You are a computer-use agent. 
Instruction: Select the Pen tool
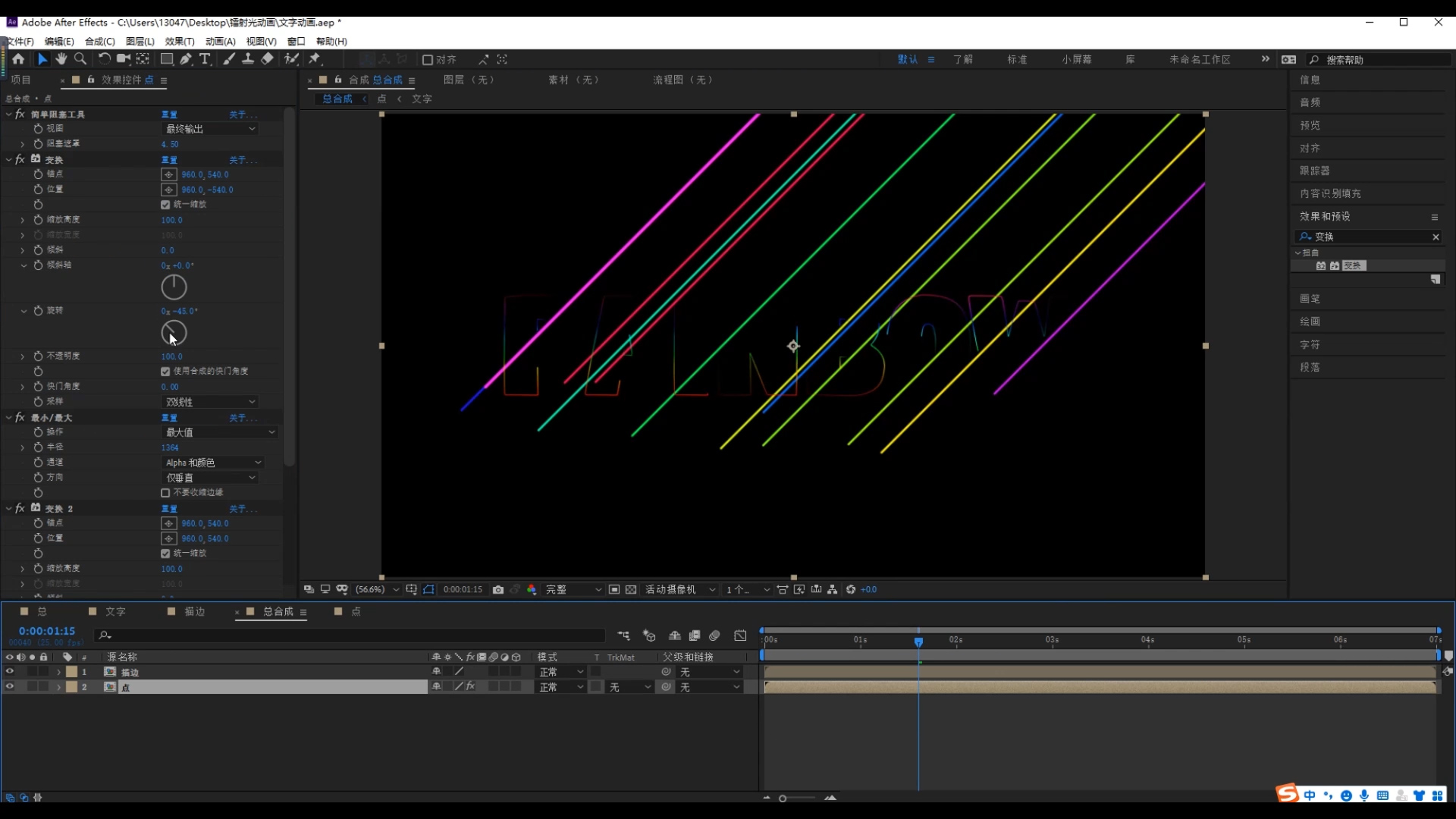click(186, 59)
